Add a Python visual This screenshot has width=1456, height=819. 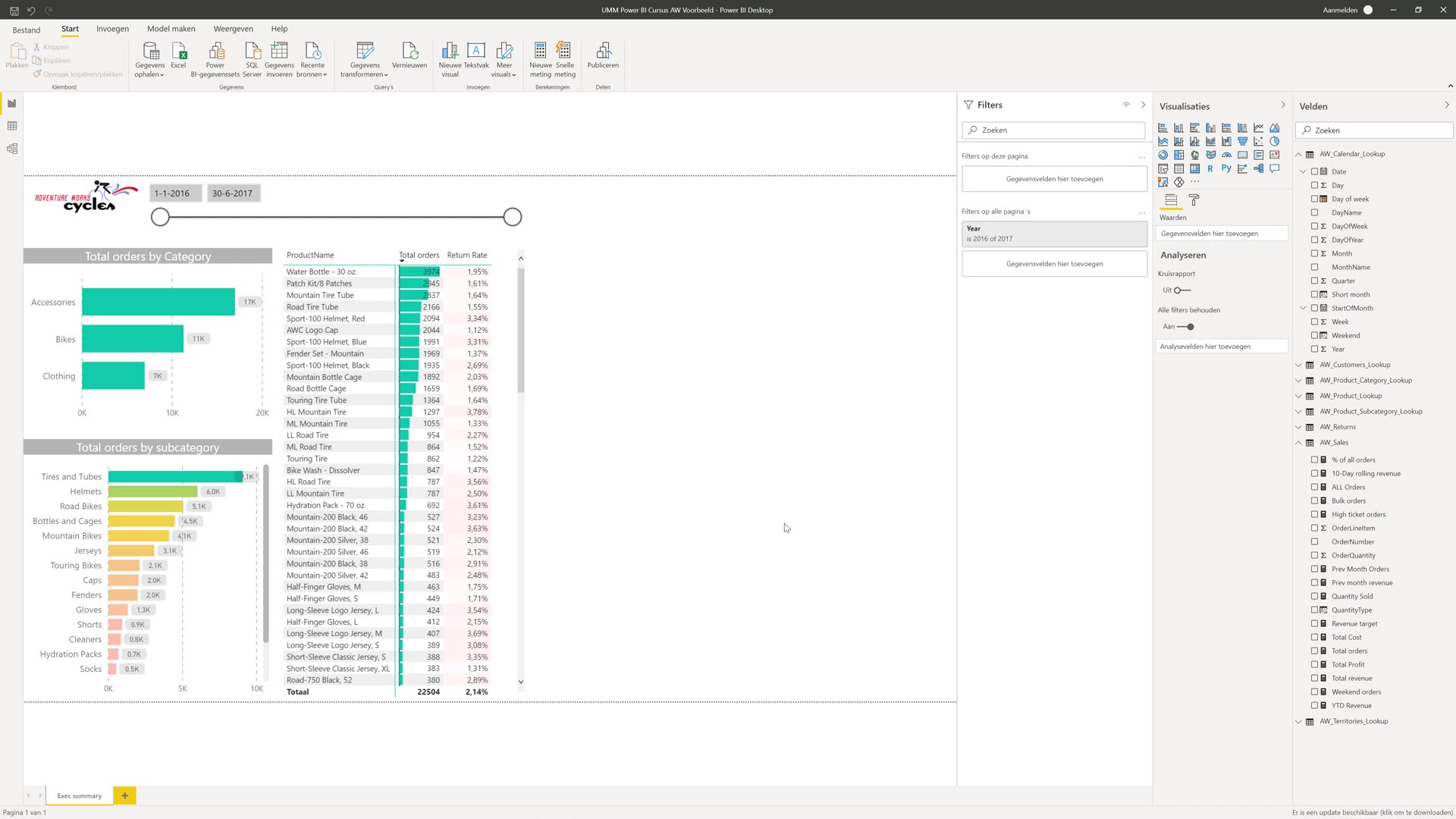1226,168
